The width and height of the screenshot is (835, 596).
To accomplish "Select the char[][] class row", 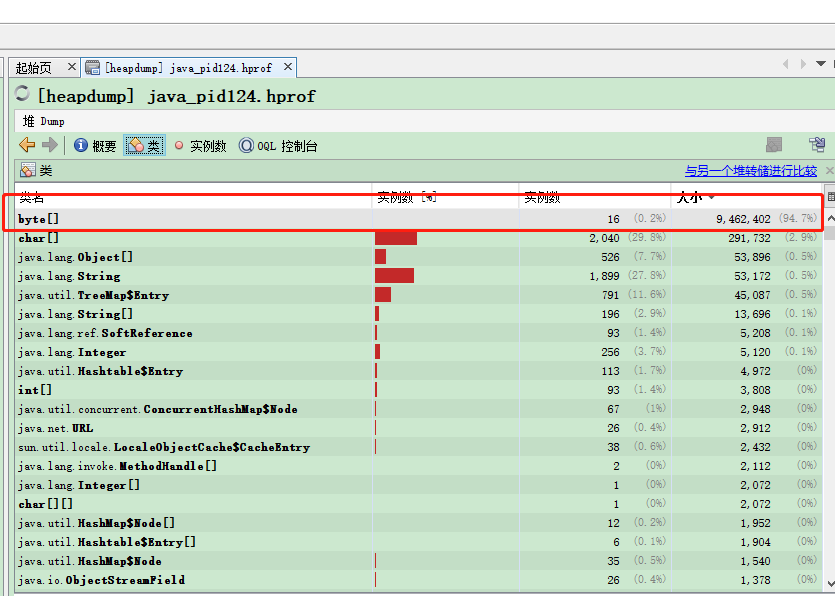I will (419, 504).
